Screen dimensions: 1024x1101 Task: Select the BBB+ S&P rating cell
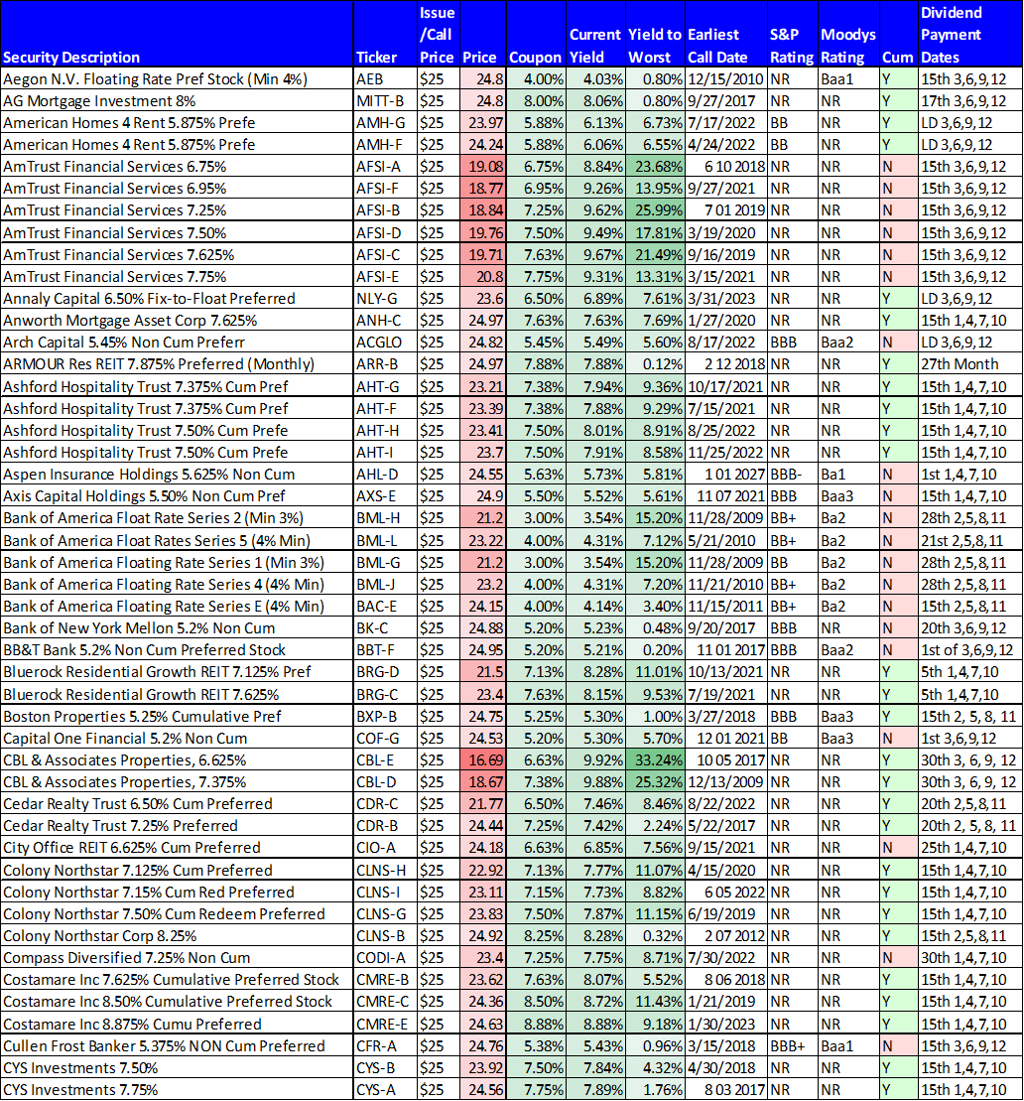pyautogui.click(x=793, y=1046)
